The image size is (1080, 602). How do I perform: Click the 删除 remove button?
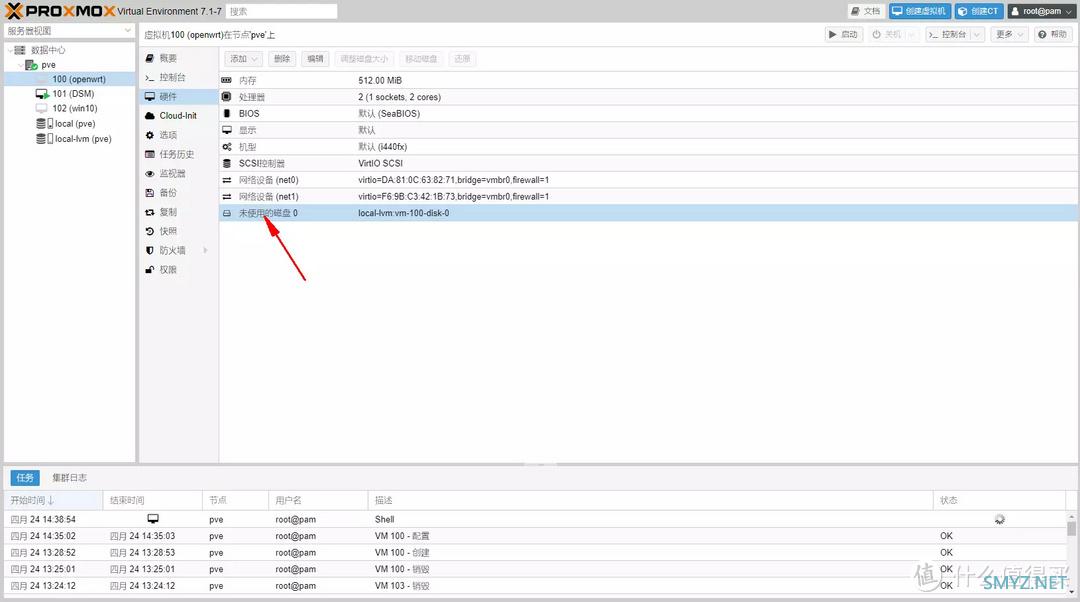[x=282, y=59]
